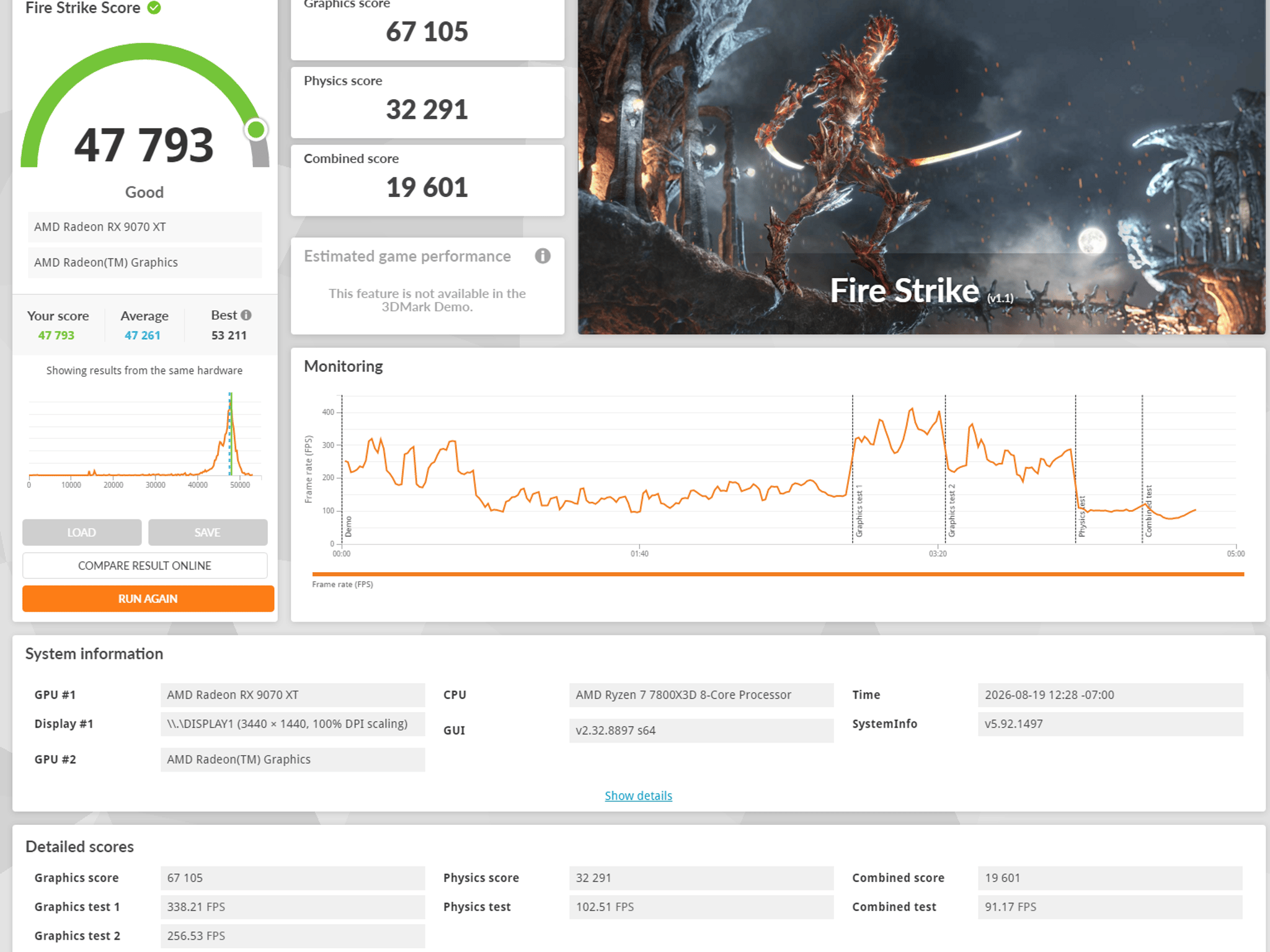Click the Demo marker in the chart
This screenshot has width=1270, height=952.
pos(349,526)
